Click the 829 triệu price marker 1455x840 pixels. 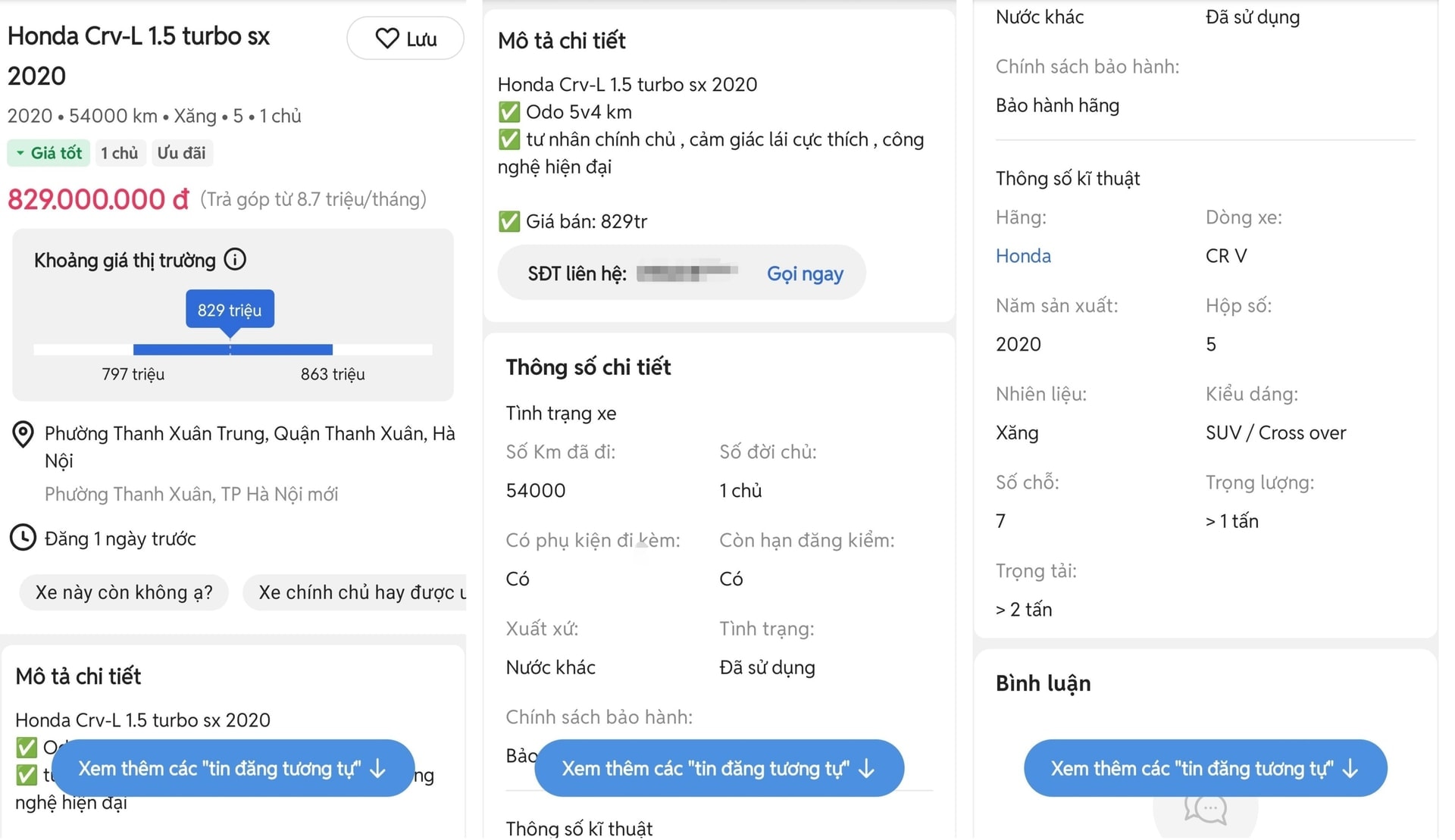[x=230, y=310]
